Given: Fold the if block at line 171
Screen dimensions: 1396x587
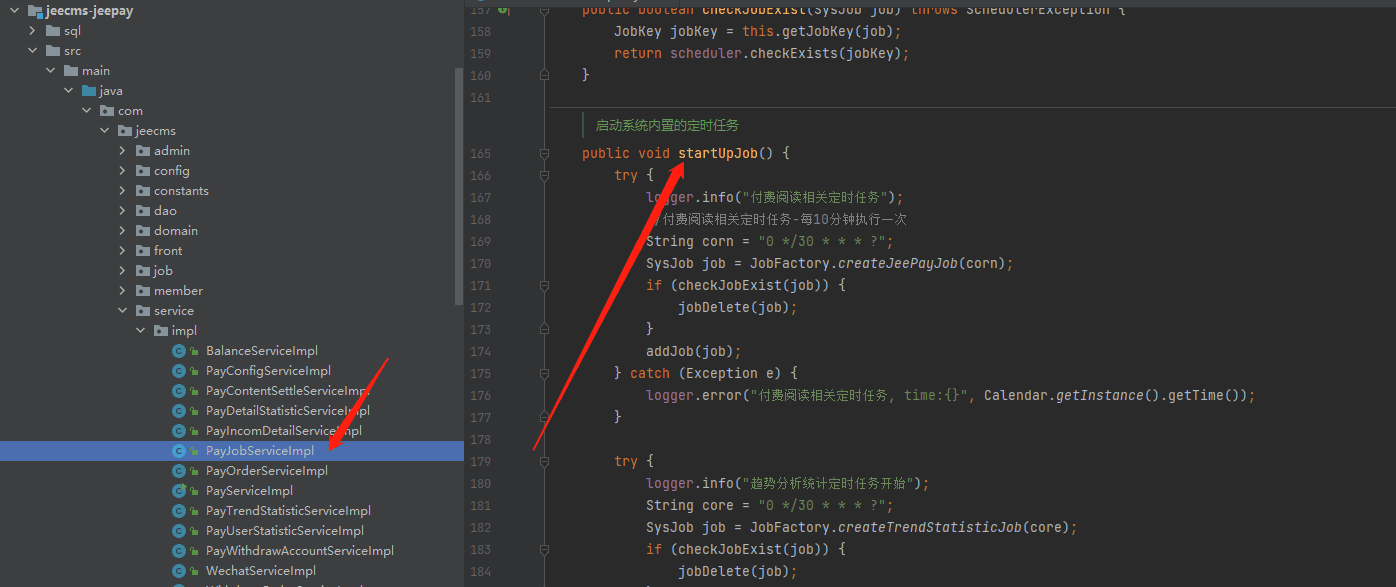Looking at the screenshot, I should point(544,285).
